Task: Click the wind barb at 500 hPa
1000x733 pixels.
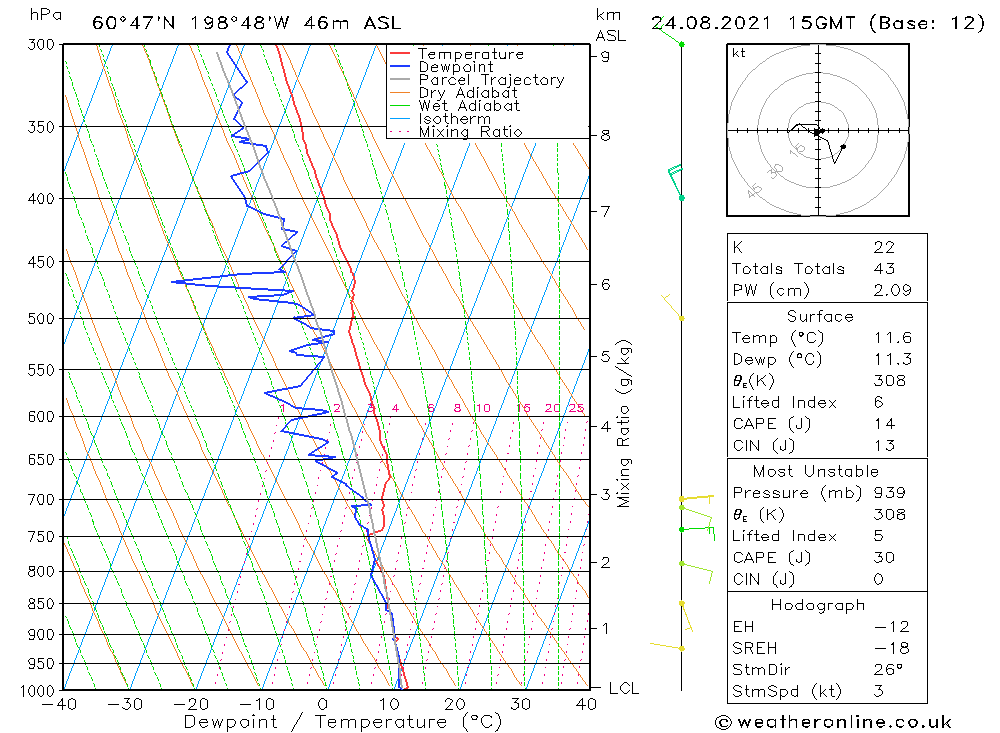Action: click(672, 306)
